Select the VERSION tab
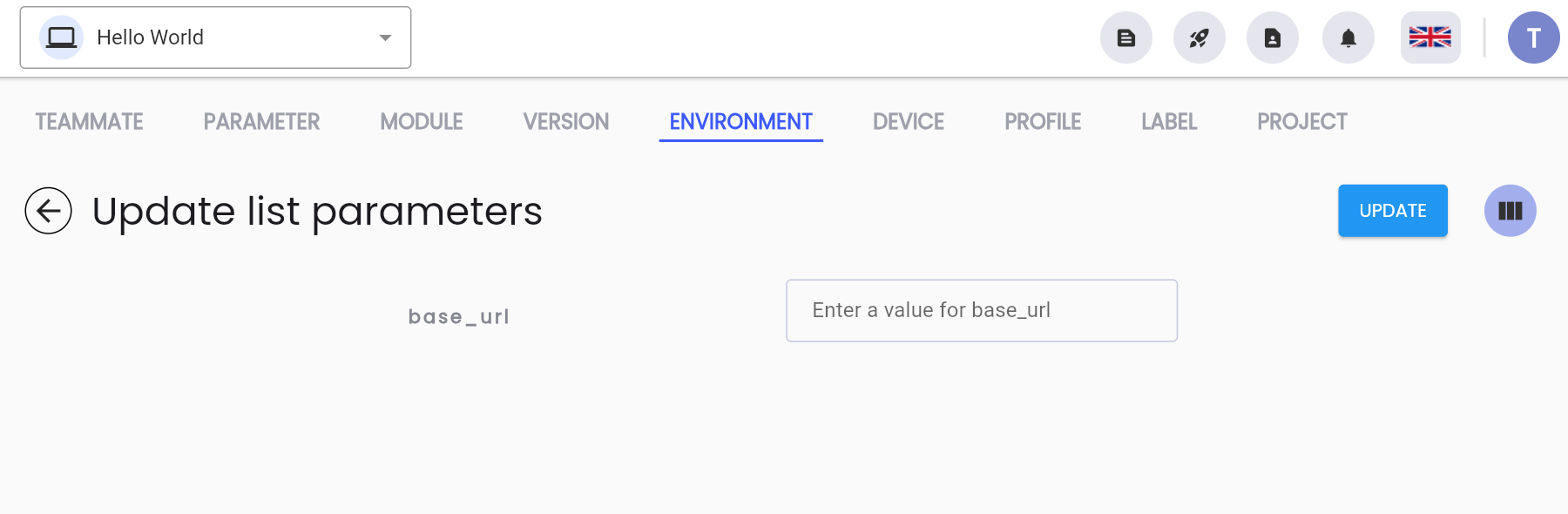Viewport: 1568px width, 514px height. 566,122
